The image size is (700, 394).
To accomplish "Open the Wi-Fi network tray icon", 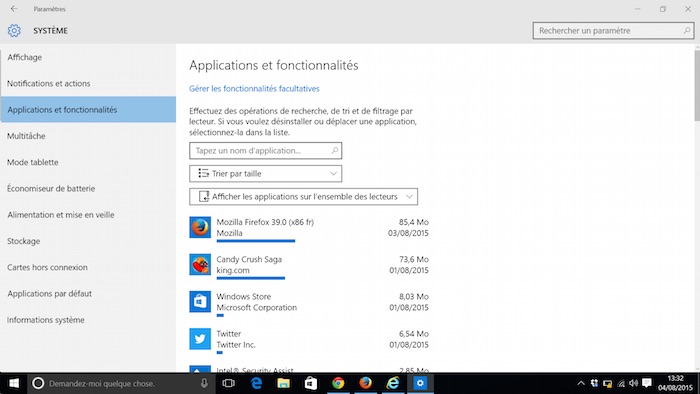I will 621,383.
